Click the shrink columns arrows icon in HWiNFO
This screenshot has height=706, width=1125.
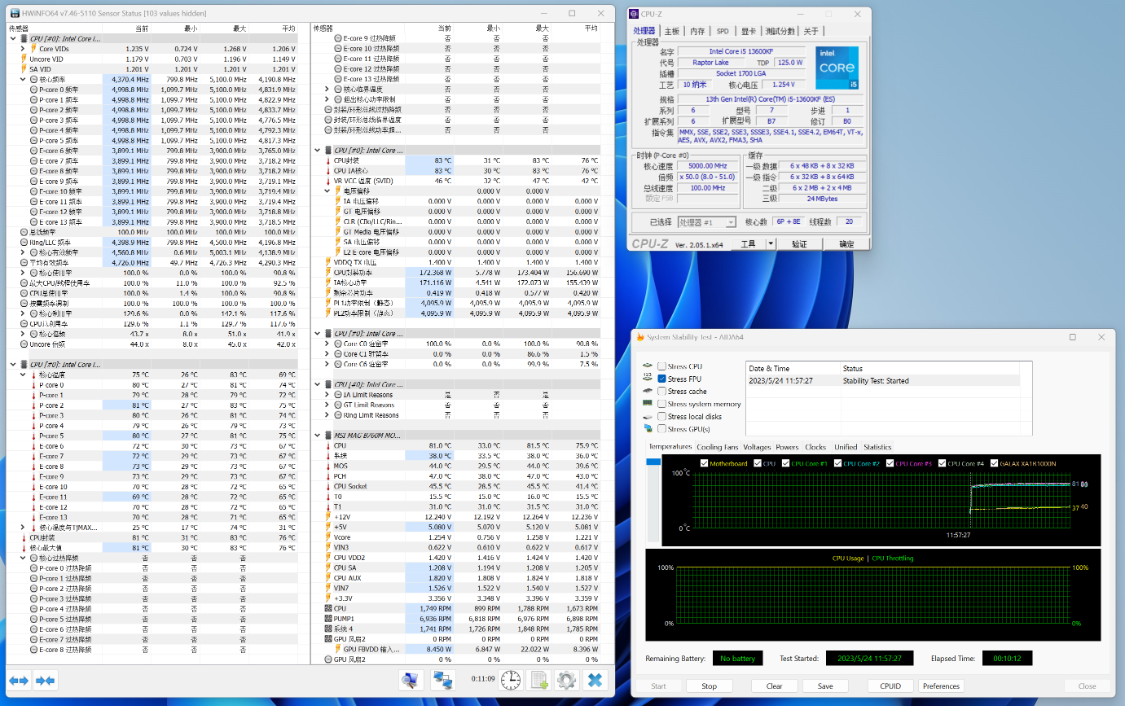tap(45, 680)
